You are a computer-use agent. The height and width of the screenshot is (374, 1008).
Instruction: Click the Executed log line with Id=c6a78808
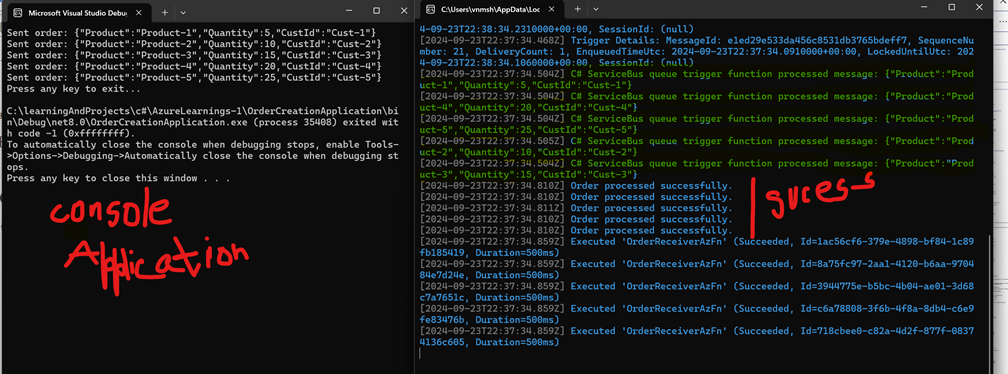tap(696, 314)
